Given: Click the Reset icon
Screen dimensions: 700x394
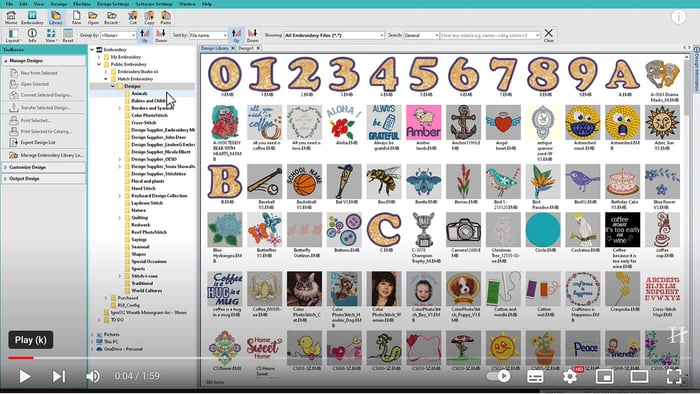Looking at the screenshot, I should point(68,35).
